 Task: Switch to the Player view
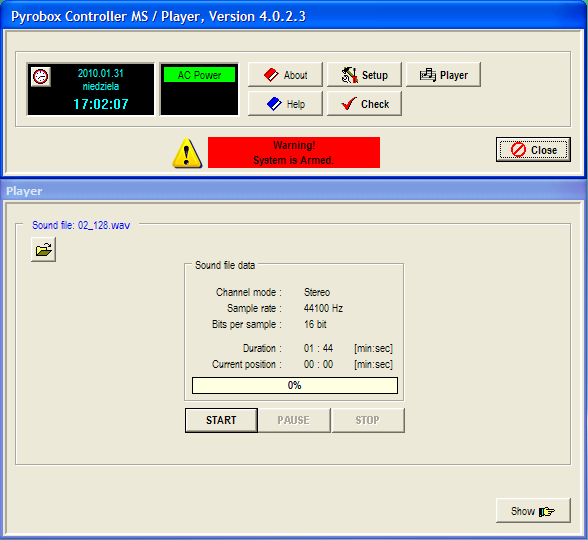(443, 75)
